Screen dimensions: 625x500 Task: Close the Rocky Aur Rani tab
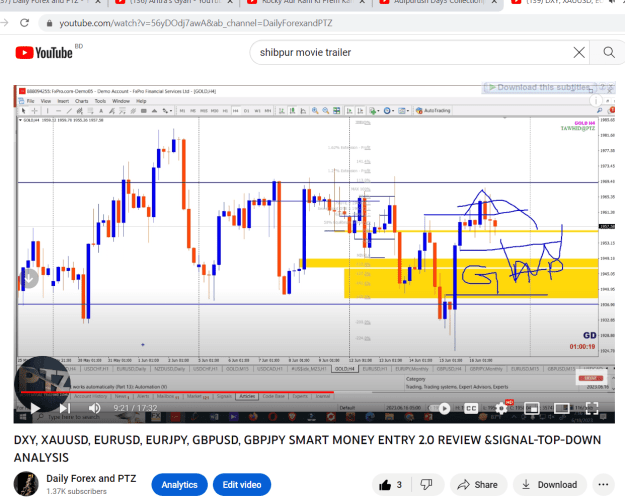(x=362, y=2)
